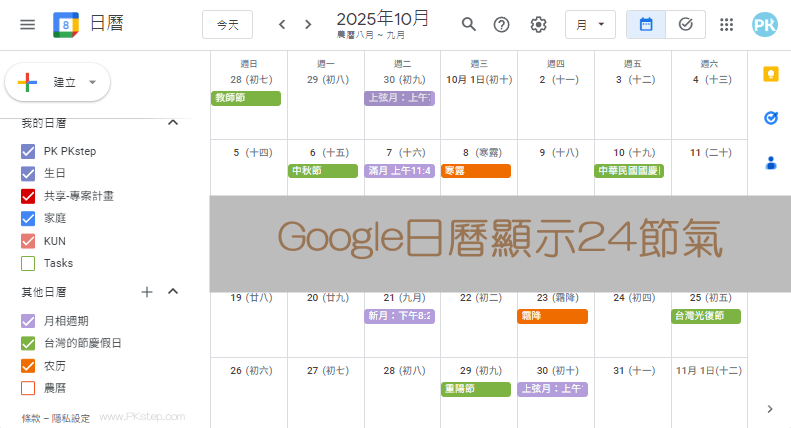Open 滿月 event on October 7
Screen dimensions: 791x428
click(x=400, y=171)
